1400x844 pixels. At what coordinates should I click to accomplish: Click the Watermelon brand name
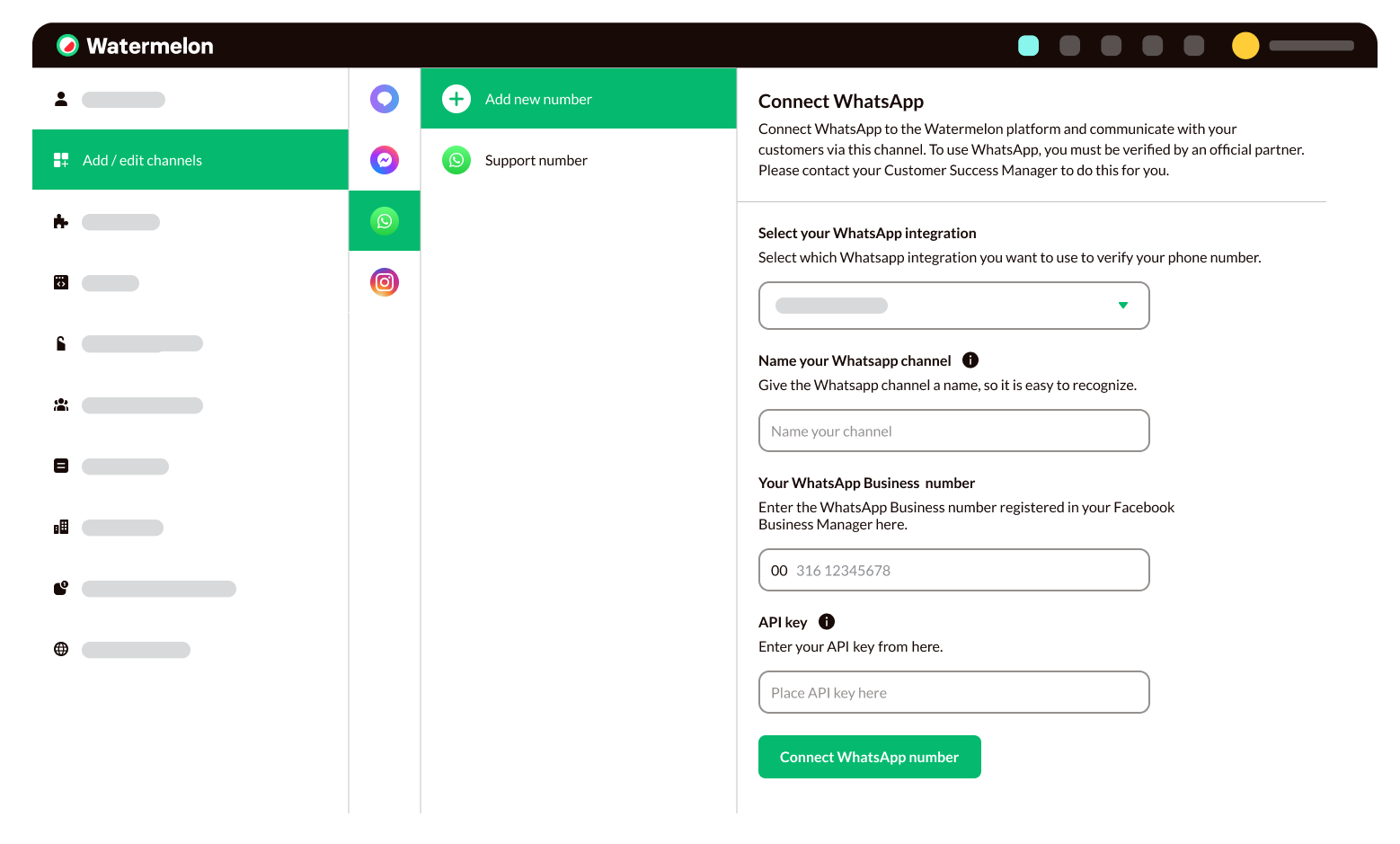tap(150, 46)
